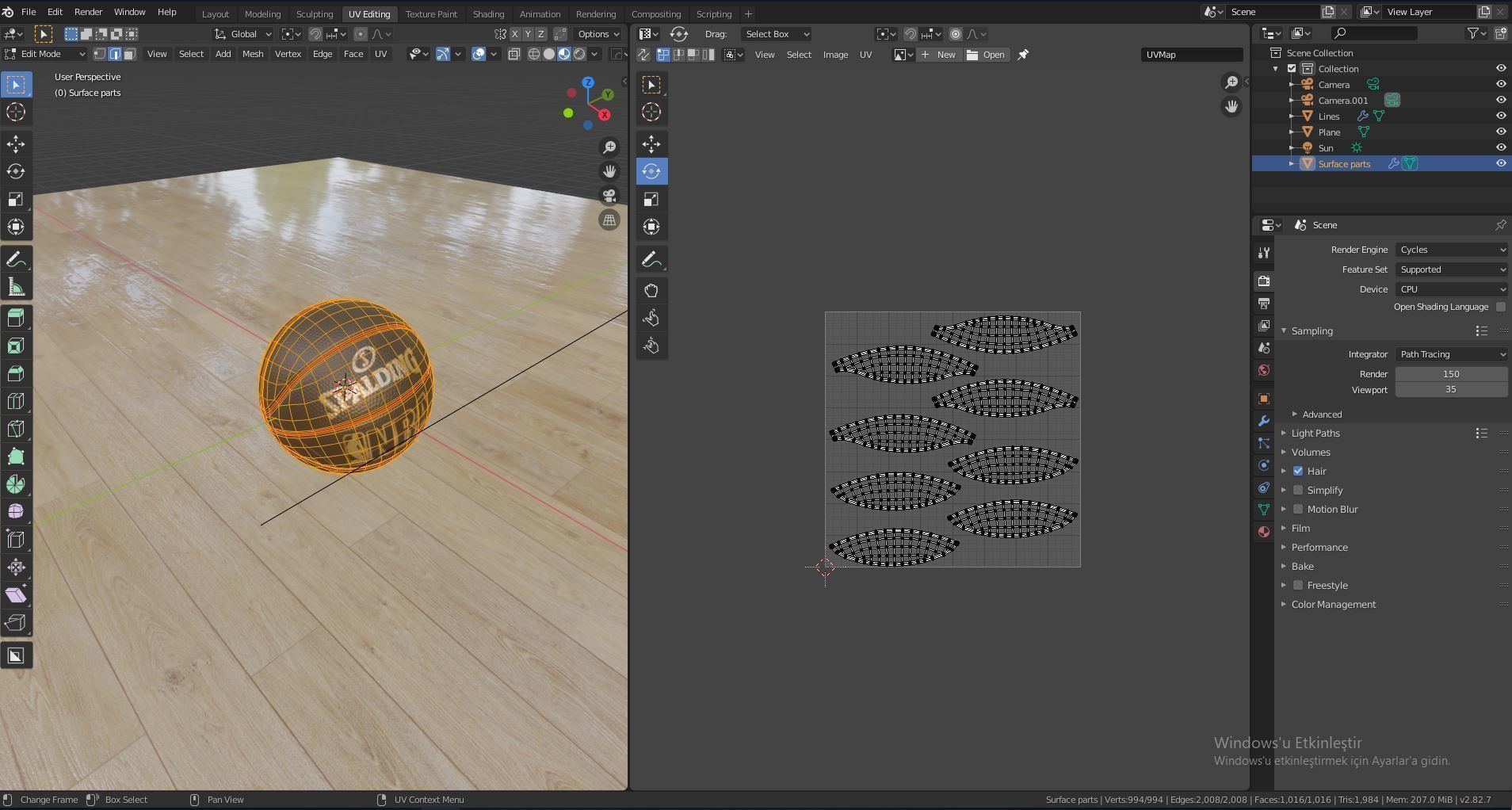Viewport: 1512px width, 810px height.
Task: Enable the Simplify checkbox
Action: click(1298, 490)
